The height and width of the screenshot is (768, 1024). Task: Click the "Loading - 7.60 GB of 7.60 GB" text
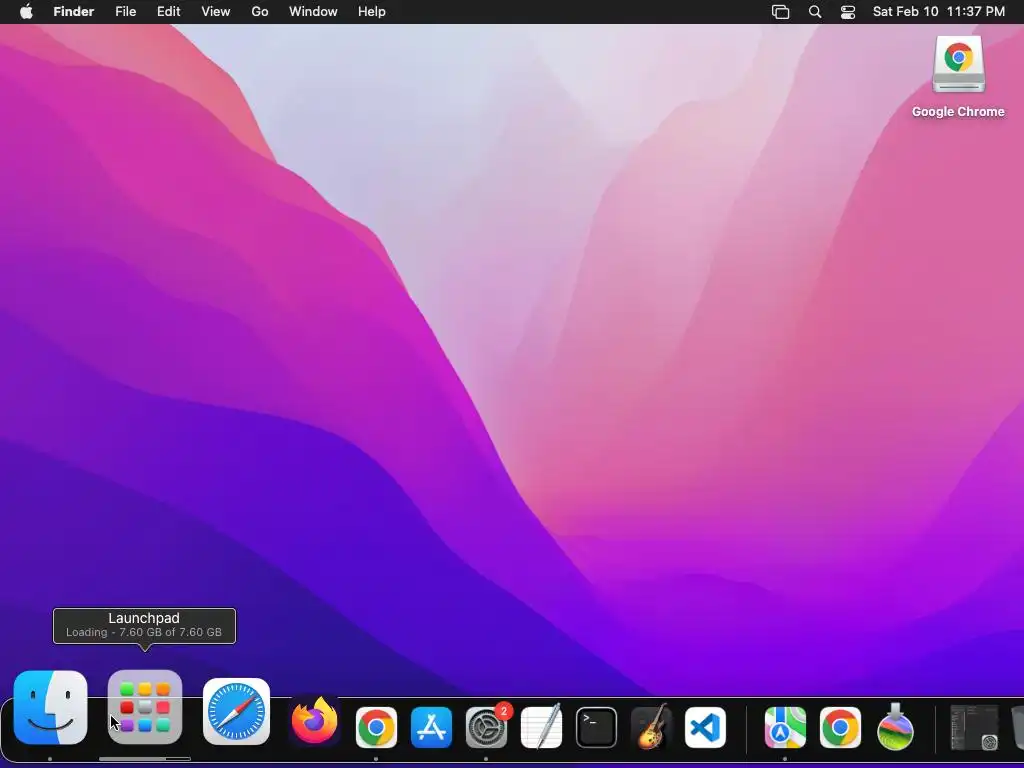144,632
